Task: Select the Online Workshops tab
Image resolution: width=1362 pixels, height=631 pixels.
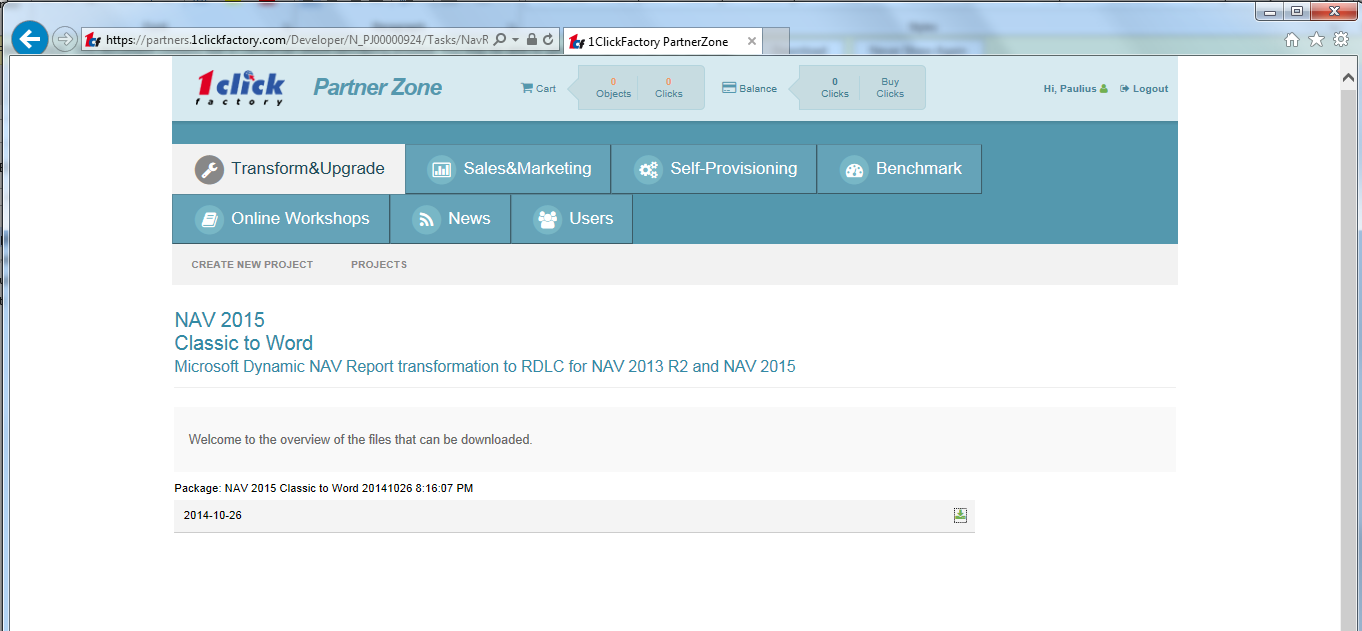Action: pos(281,219)
